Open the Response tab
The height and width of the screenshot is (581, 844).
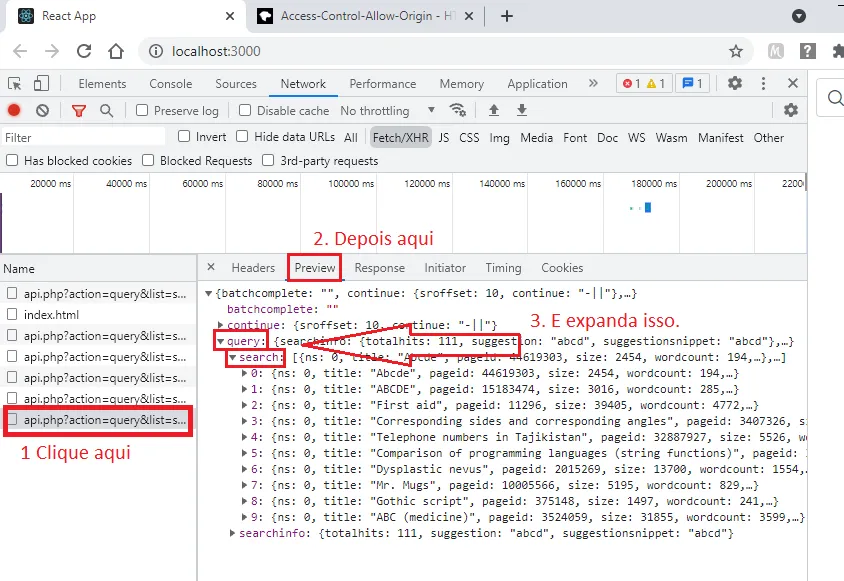coord(379,268)
